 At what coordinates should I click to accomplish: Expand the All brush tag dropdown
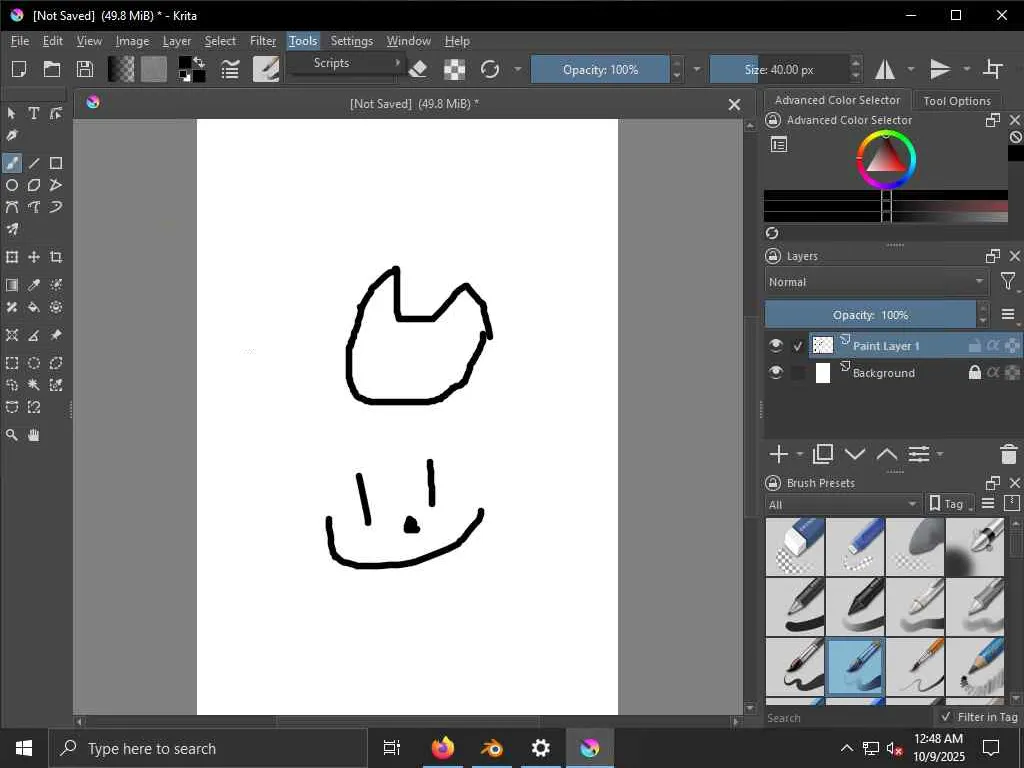click(x=842, y=504)
